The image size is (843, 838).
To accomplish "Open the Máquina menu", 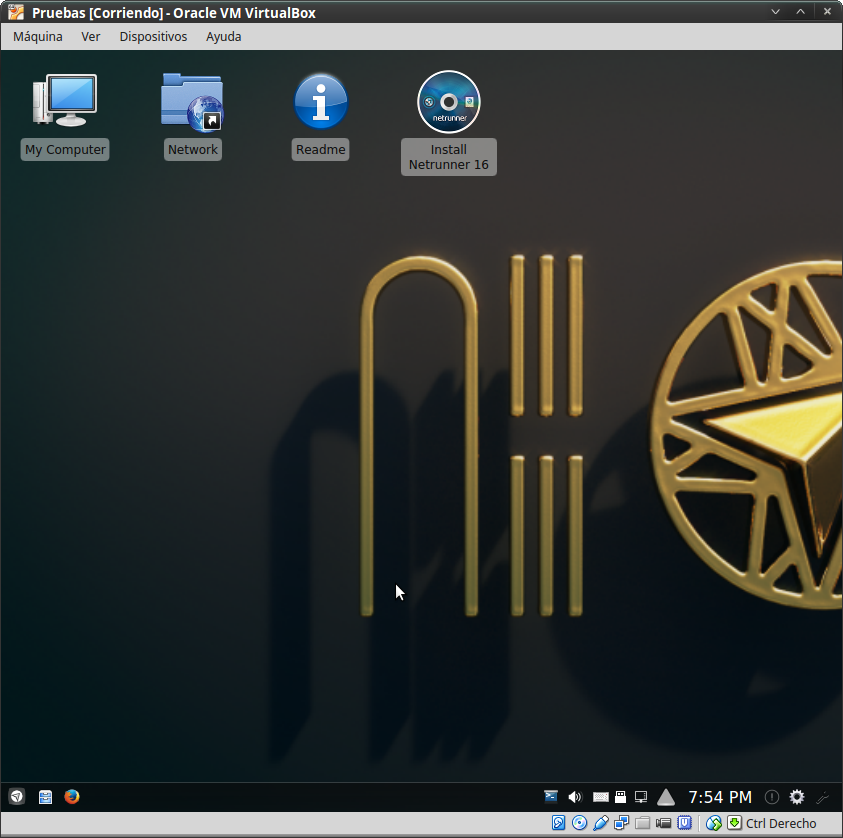I will pyautogui.click(x=38, y=36).
